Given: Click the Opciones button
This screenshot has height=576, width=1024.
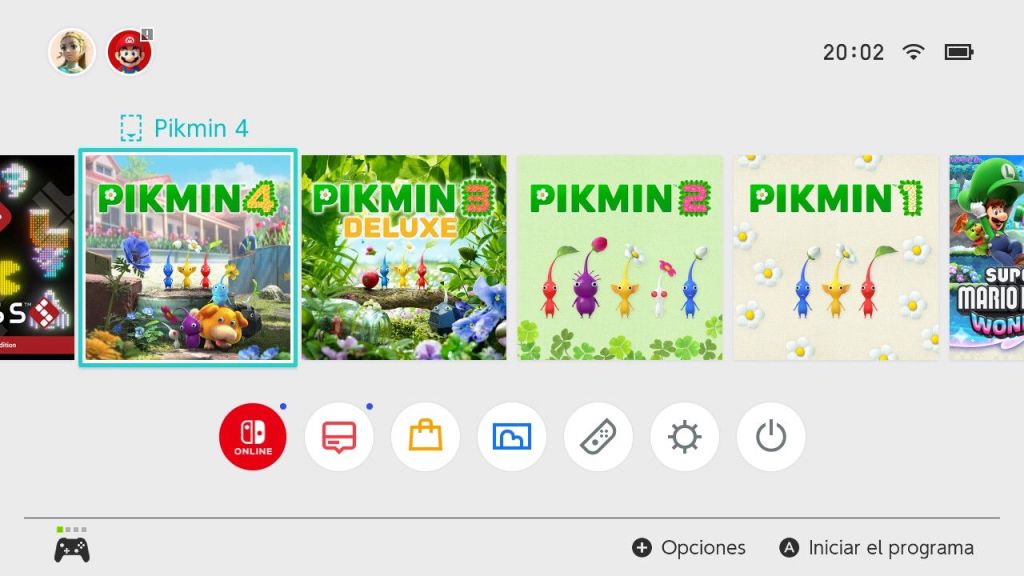Looking at the screenshot, I should (689, 547).
